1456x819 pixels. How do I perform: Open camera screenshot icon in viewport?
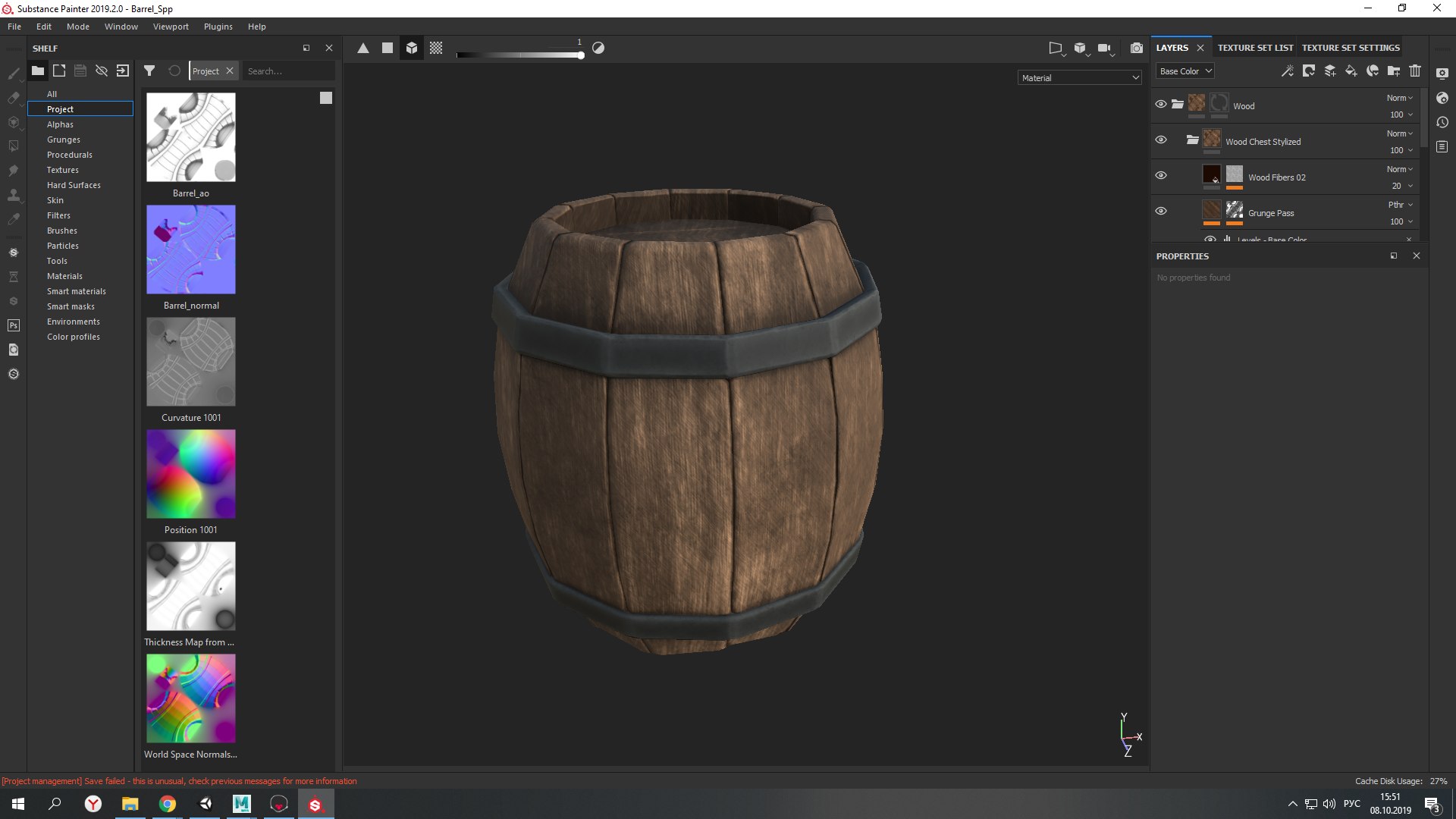click(1136, 48)
